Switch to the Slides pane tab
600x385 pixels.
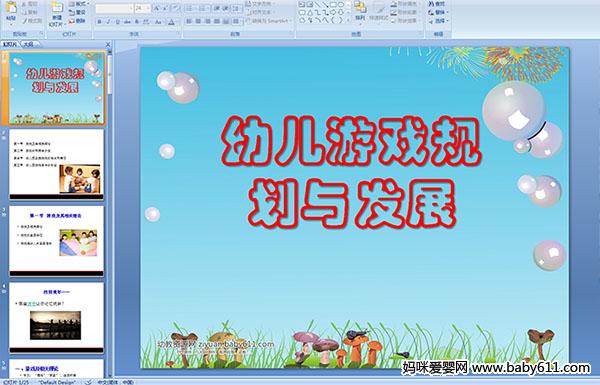tap(10, 44)
